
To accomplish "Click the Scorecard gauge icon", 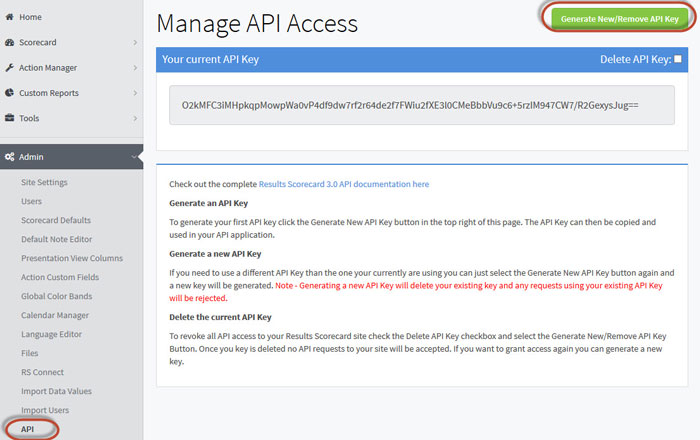I will 9,43.
